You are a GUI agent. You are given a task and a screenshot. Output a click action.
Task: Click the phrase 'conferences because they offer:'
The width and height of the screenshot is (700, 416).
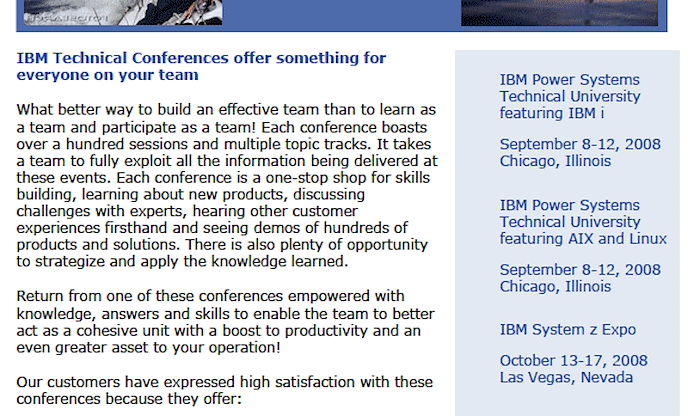click(129, 399)
